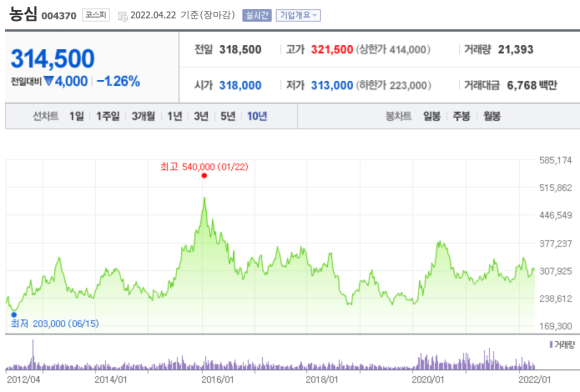Select the 1일 line chart tab
The image size is (580, 392).
pyautogui.click(x=77, y=116)
